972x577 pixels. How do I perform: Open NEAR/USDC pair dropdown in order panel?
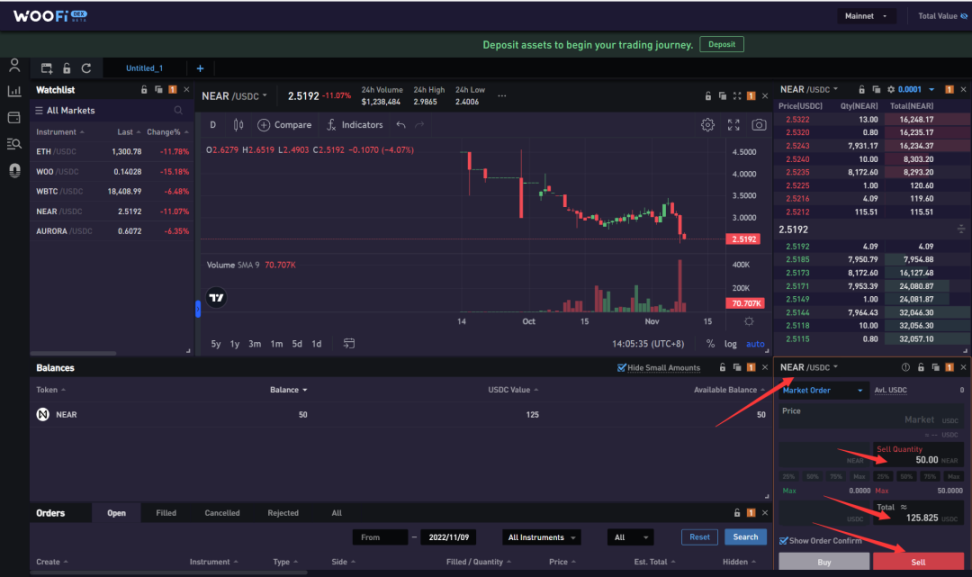pos(809,368)
